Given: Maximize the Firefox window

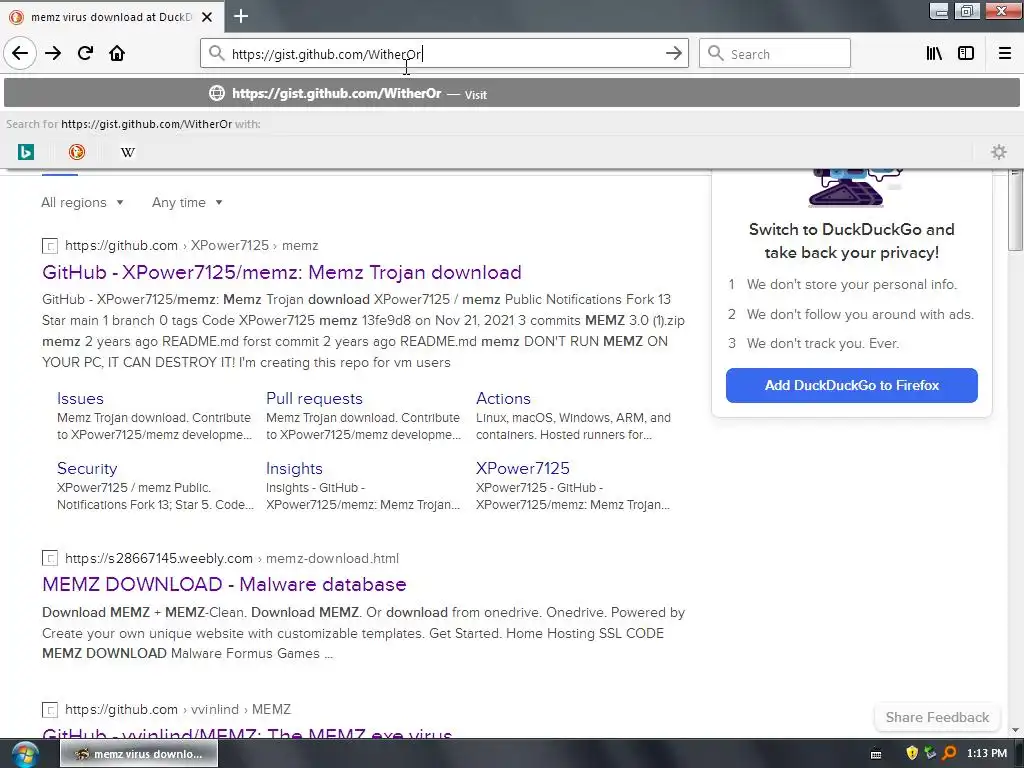Looking at the screenshot, I should (x=967, y=10).
